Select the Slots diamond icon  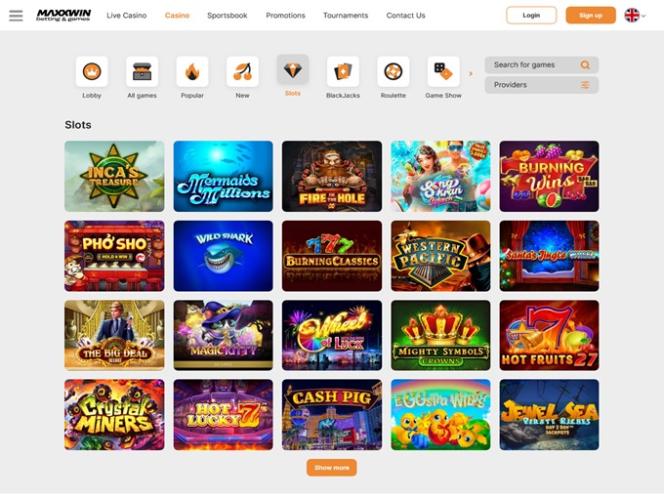point(293,70)
